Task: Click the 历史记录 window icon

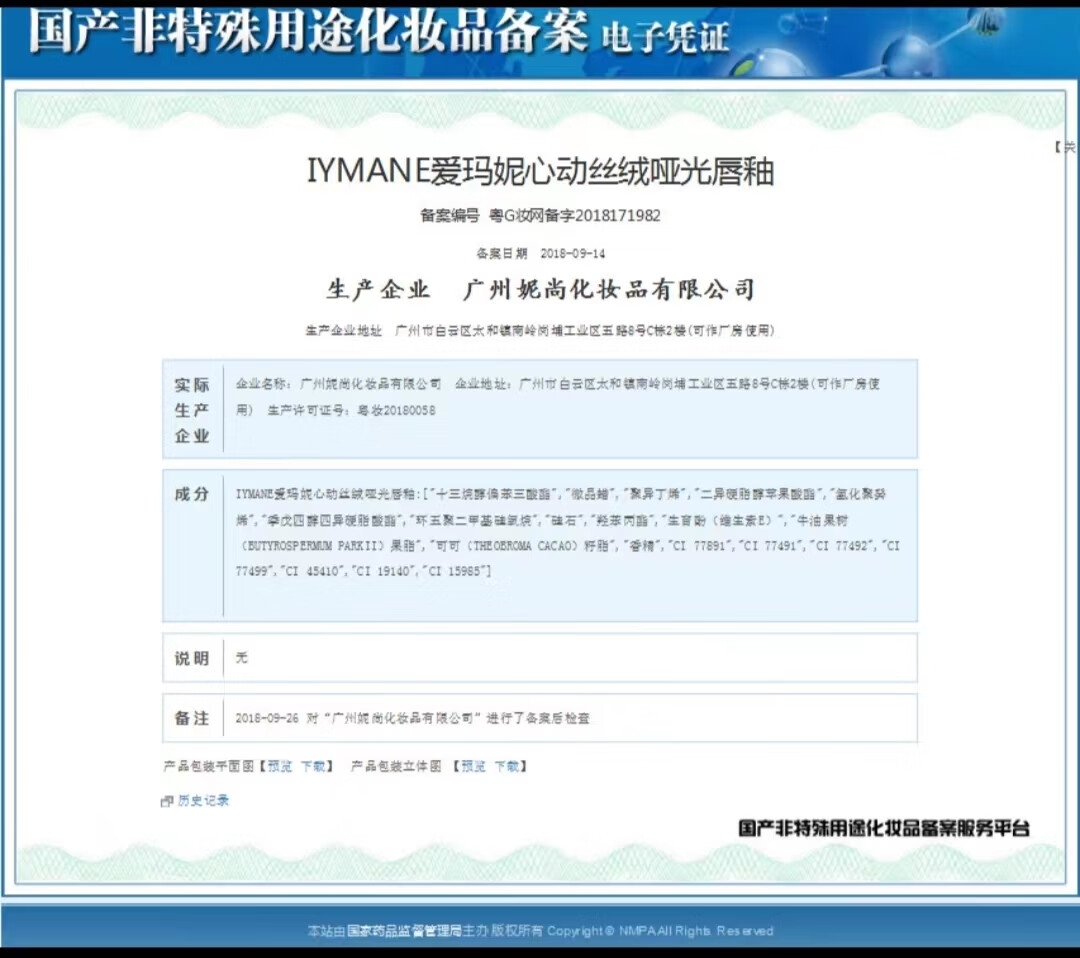Action: point(167,801)
